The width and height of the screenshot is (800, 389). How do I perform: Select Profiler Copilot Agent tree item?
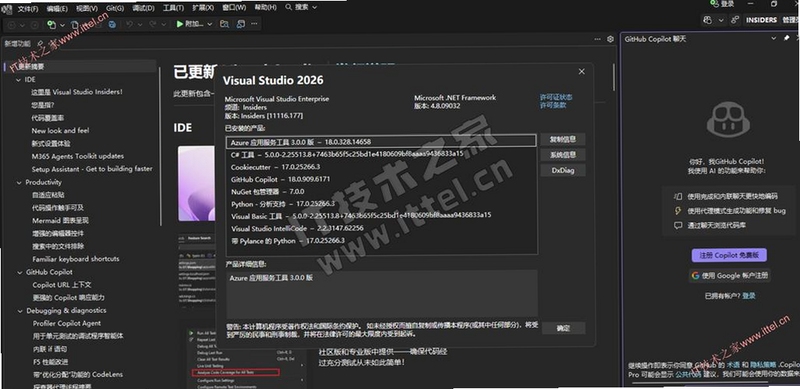point(67,323)
